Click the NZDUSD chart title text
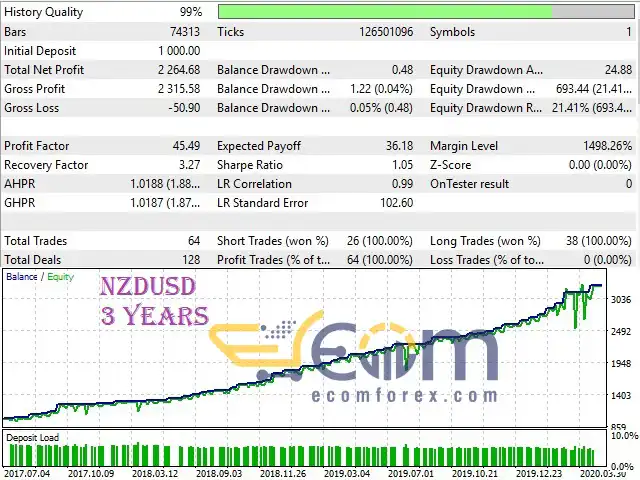The image size is (640, 480). coord(148,286)
